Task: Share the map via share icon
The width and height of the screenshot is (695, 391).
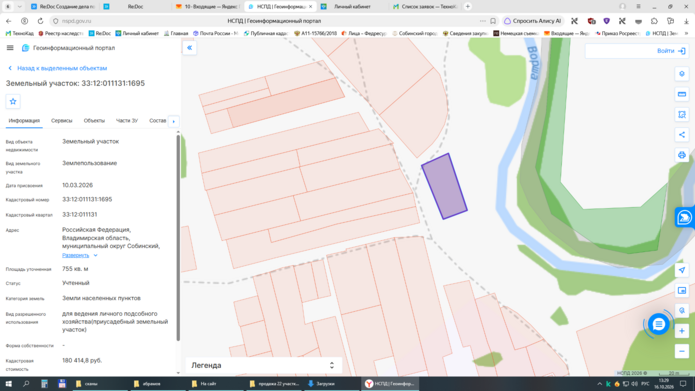Action: [x=682, y=135]
